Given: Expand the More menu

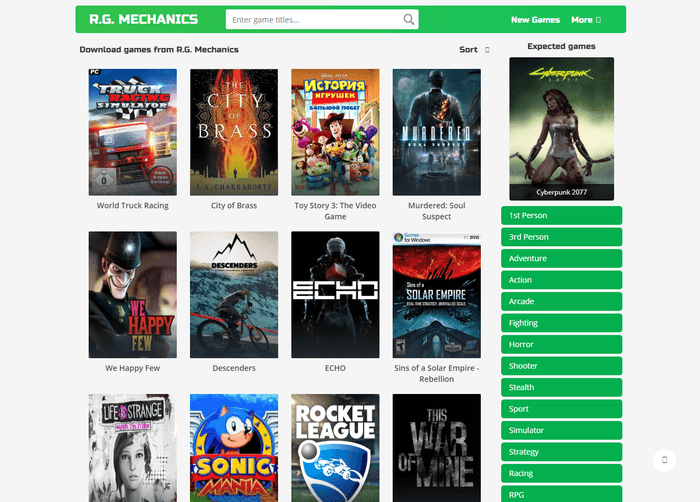Looking at the screenshot, I should click(x=586, y=20).
